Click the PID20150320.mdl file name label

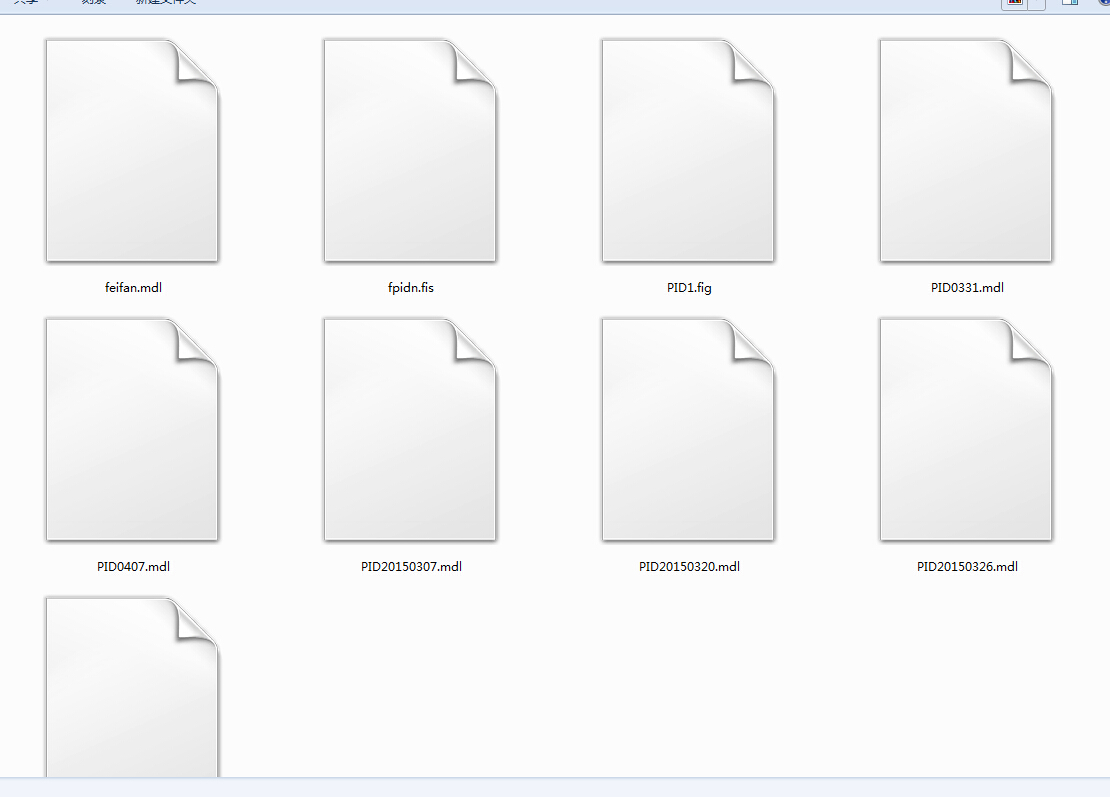(690, 566)
